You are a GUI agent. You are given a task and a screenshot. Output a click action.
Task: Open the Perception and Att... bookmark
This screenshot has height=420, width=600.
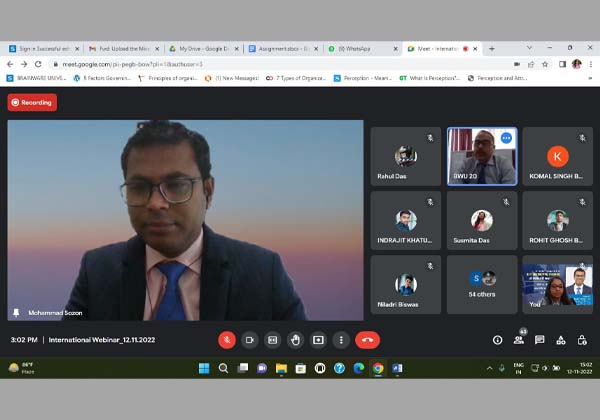(x=500, y=77)
